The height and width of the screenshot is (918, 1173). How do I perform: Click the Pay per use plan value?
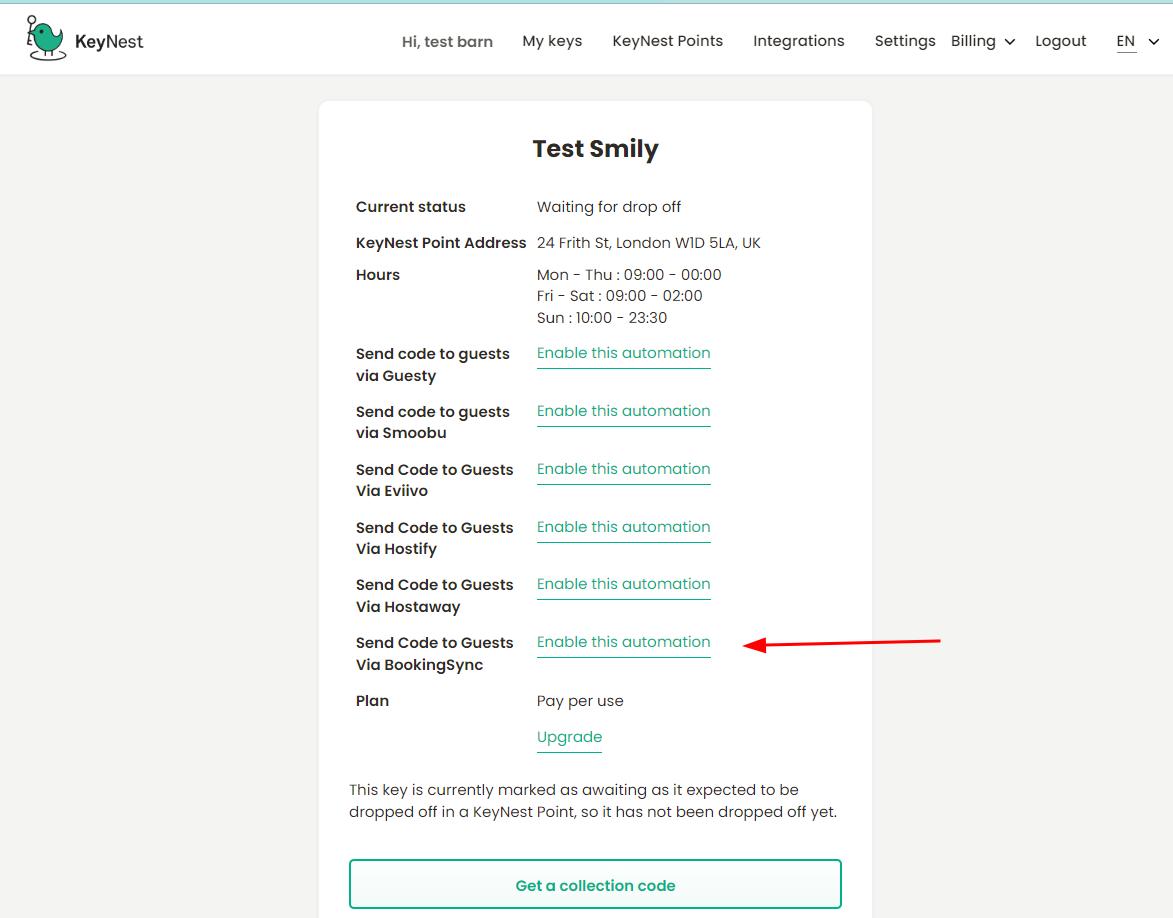pos(580,701)
